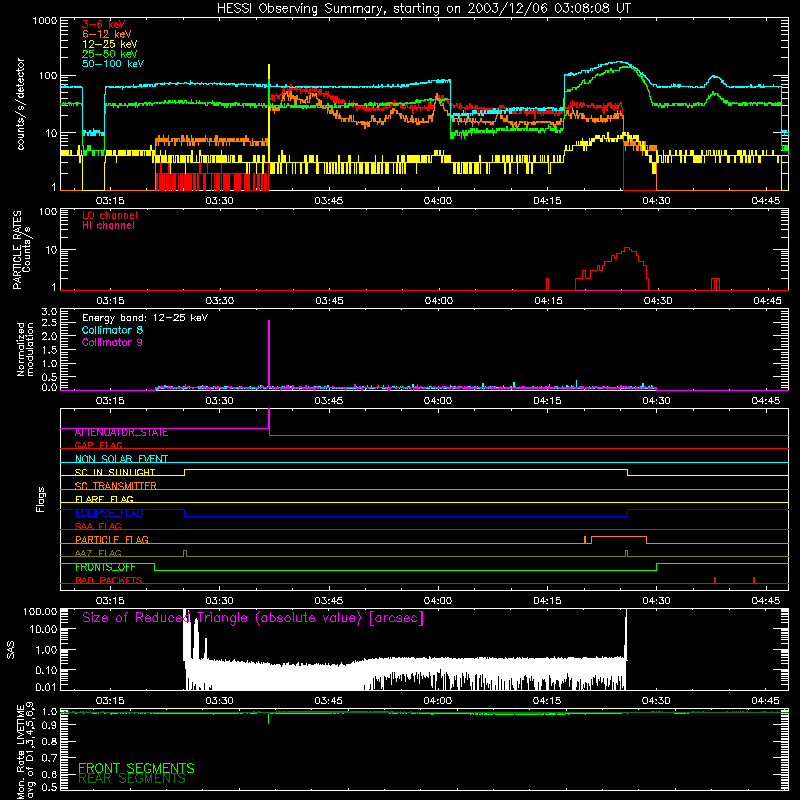Click the HESSI Observing Summary title
Screen dimensions: 800x800
[423, 9]
